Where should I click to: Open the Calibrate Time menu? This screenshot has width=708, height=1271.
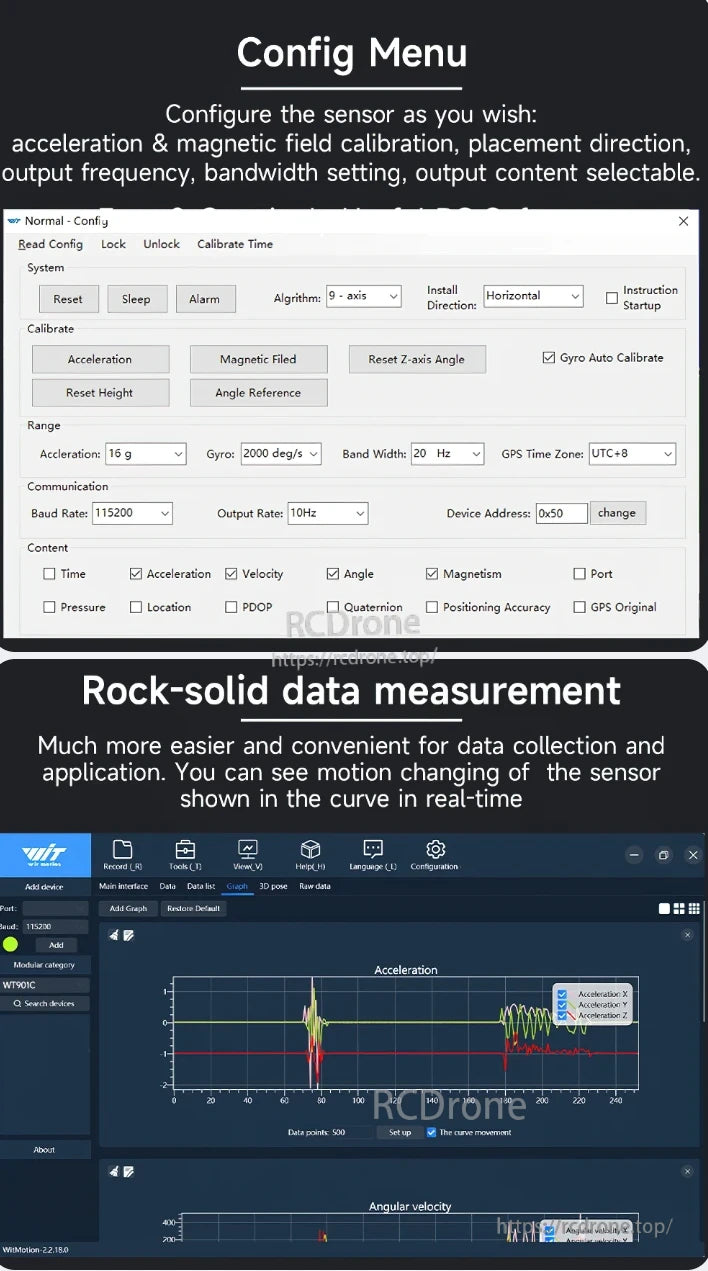point(235,244)
